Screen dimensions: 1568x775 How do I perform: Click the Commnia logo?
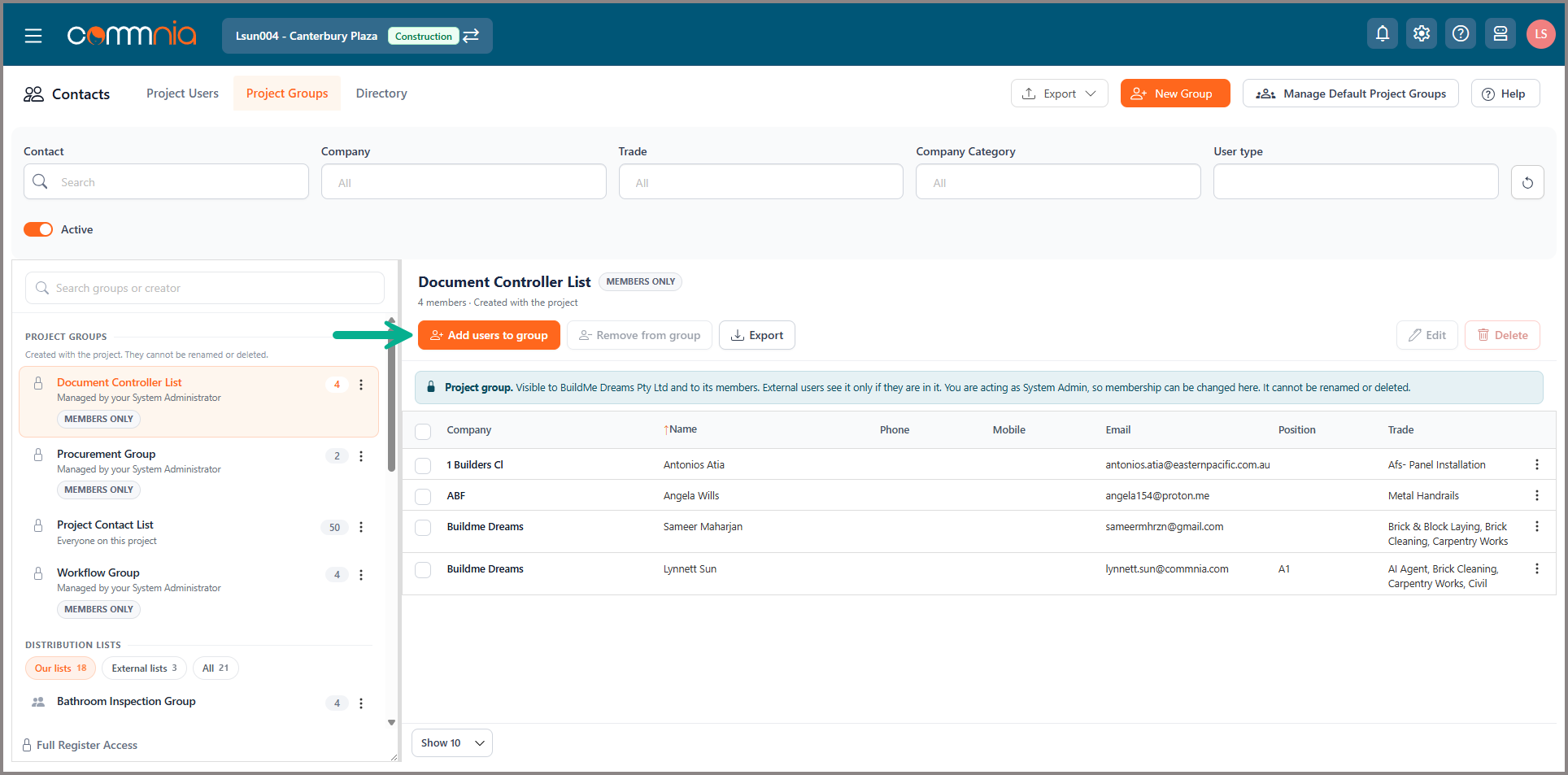132,35
